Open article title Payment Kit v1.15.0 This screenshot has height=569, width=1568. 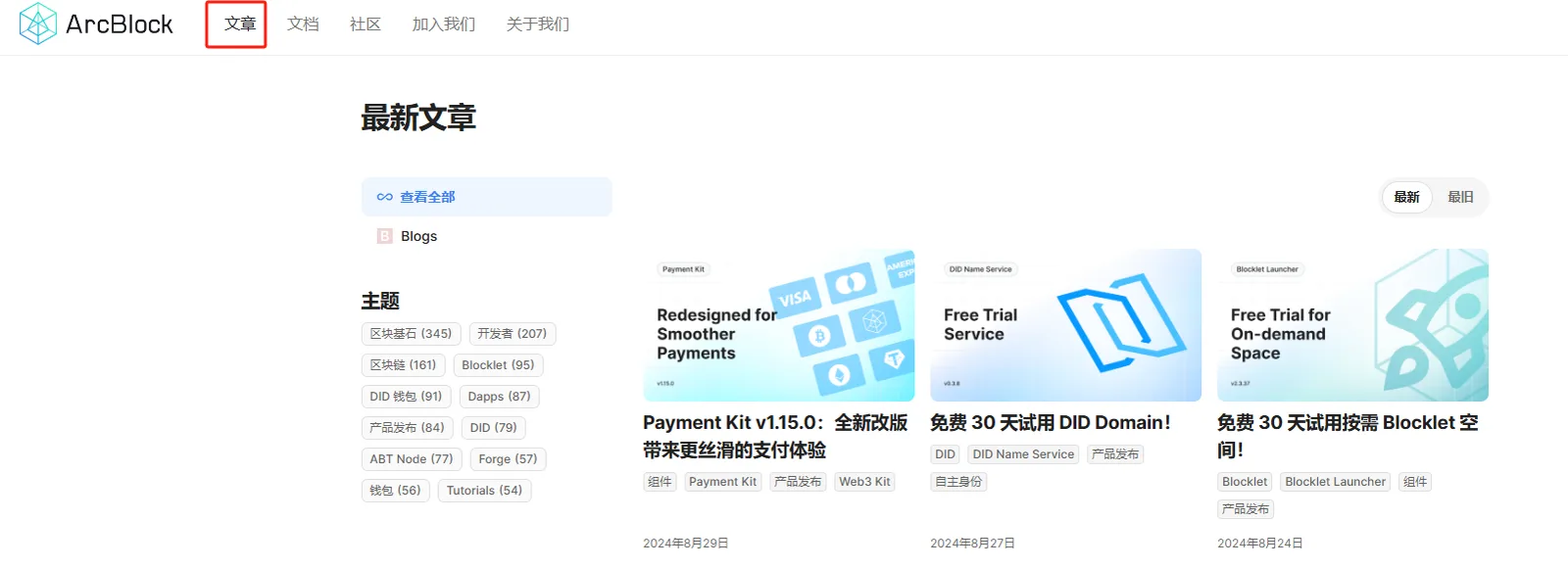(x=776, y=437)
